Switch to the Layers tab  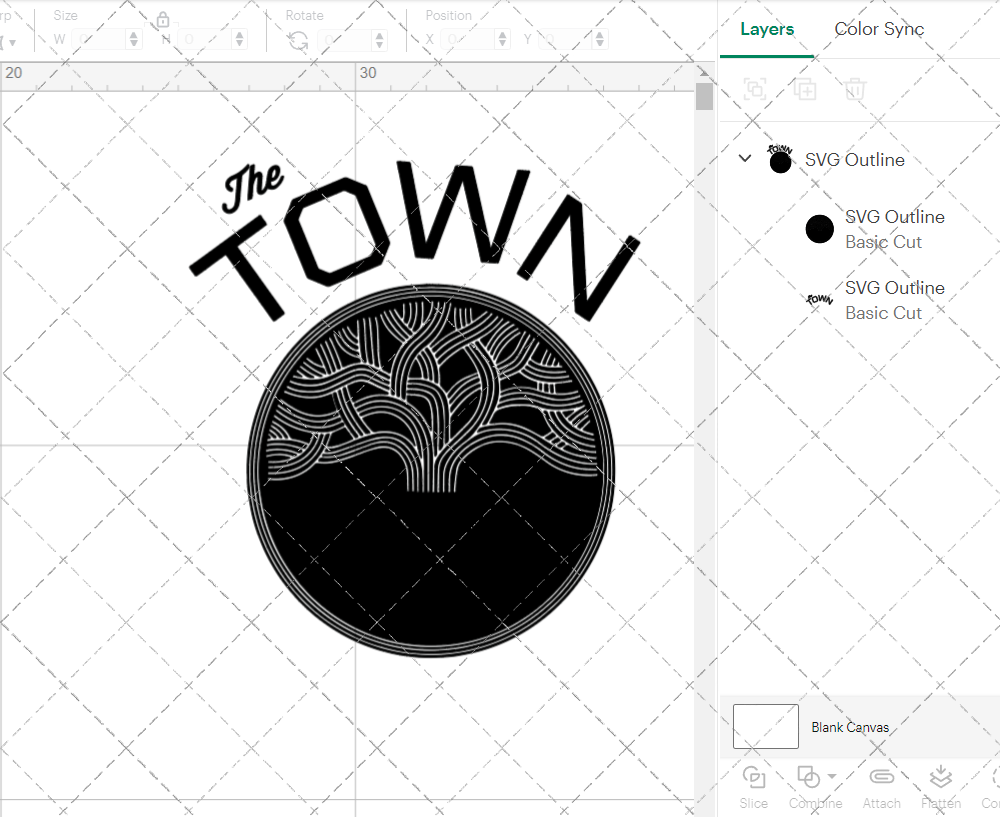tap(767, 29)
